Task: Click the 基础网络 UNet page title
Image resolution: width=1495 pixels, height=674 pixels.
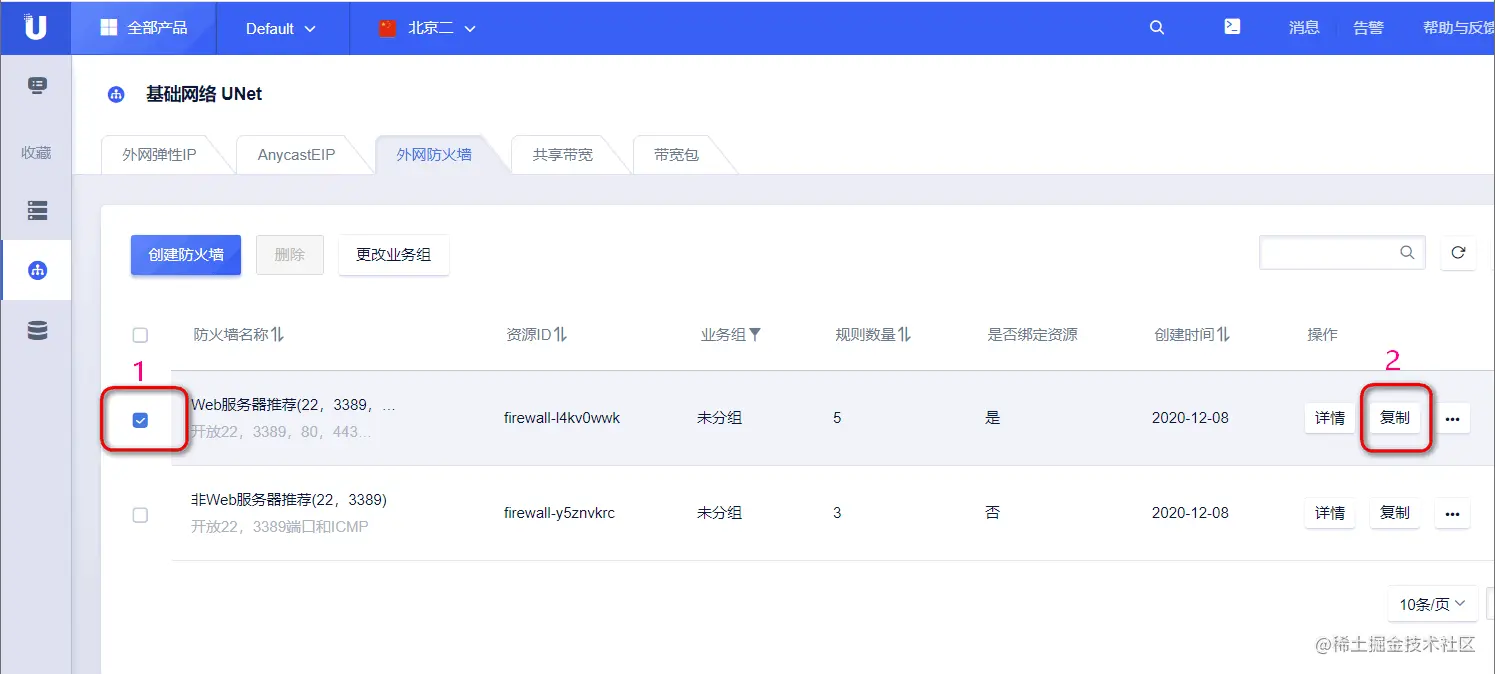Action: 204,94
